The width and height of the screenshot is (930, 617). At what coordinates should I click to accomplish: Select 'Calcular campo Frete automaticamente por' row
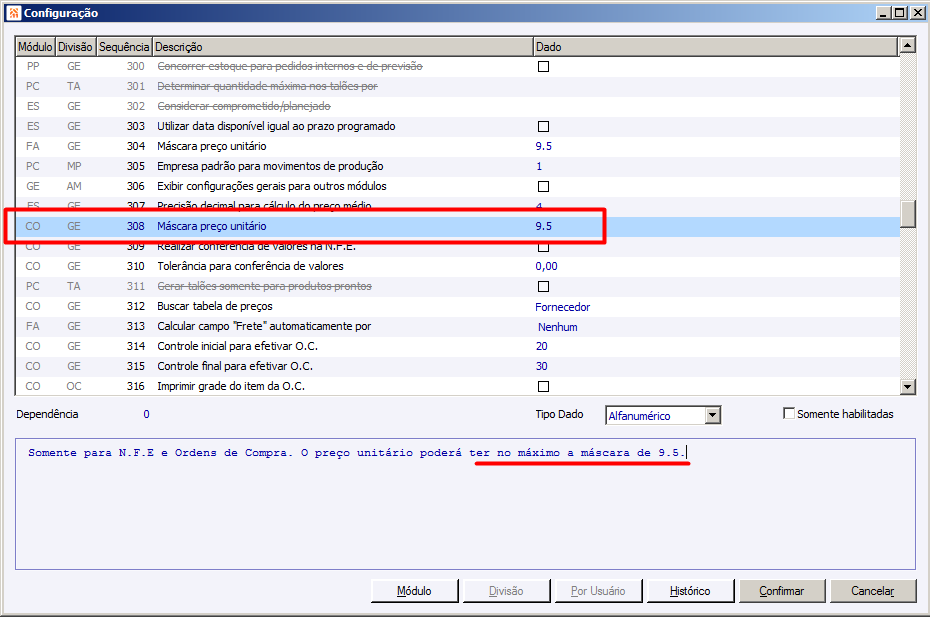[x=457, y=326]
